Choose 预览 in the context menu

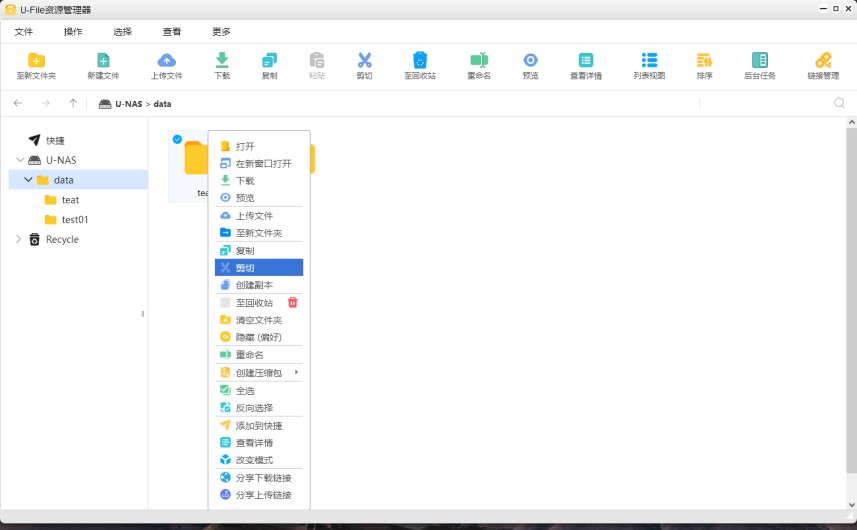click(259, 197)
